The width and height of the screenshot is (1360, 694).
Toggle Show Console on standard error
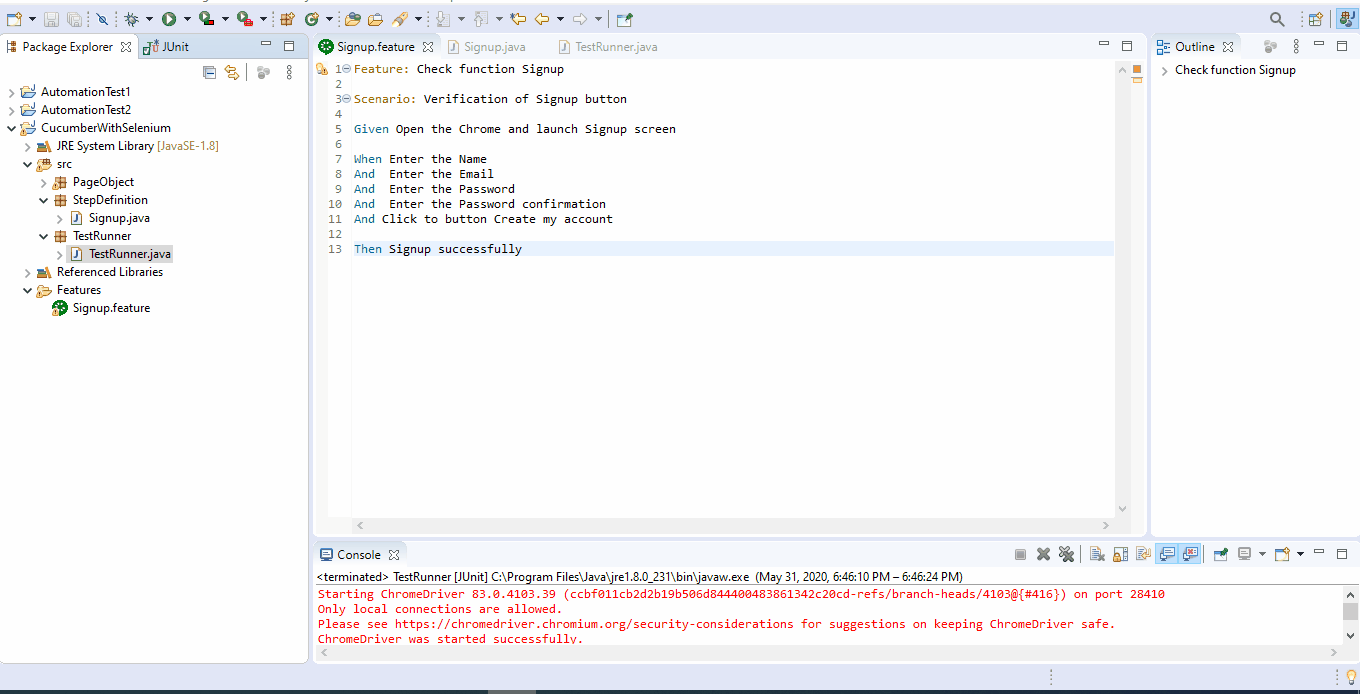point(1190,554)
